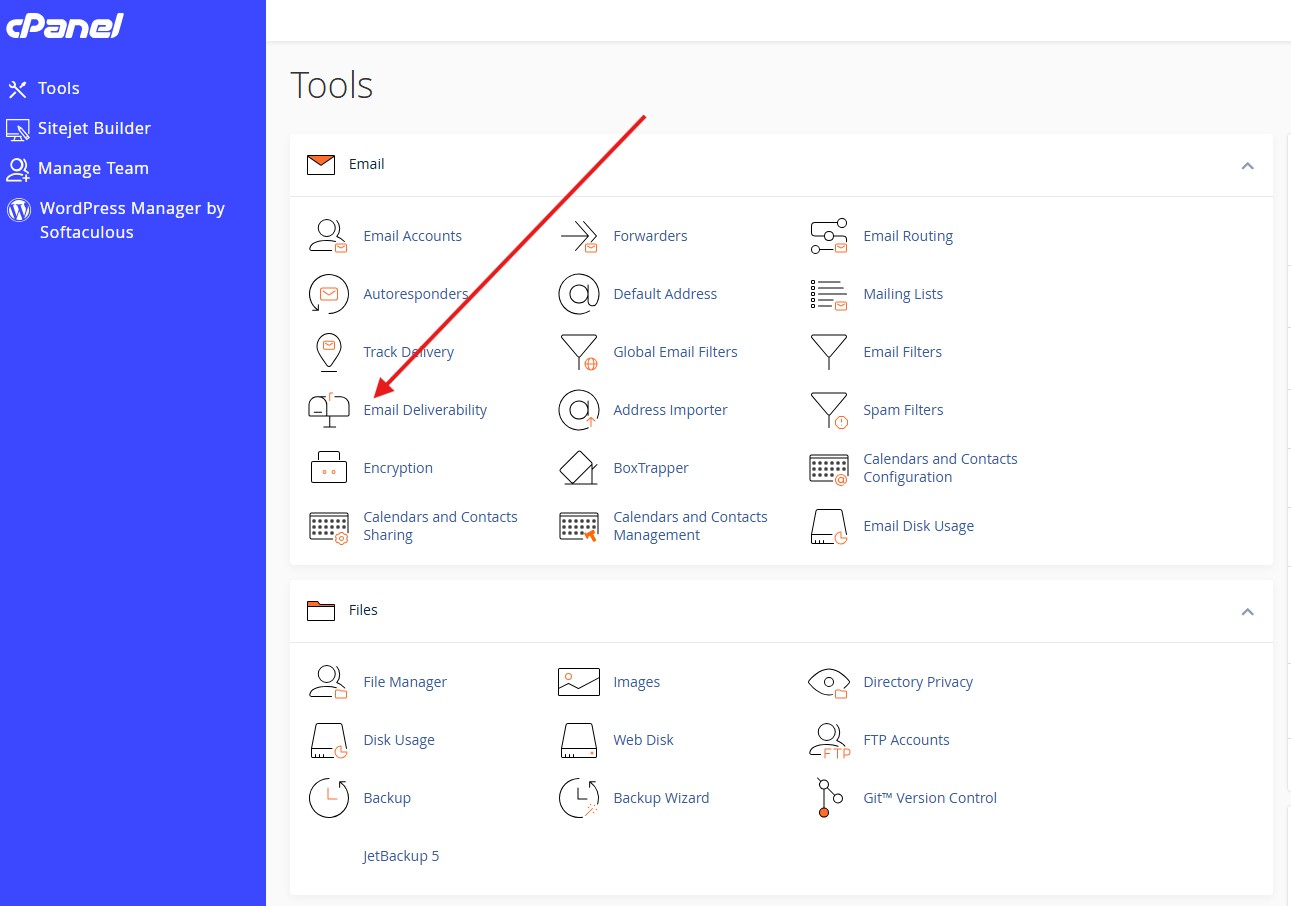Click the Forwarders arrow icon
The width and height of the screenshot is (1291, 906).
click(x=578, y=236)
